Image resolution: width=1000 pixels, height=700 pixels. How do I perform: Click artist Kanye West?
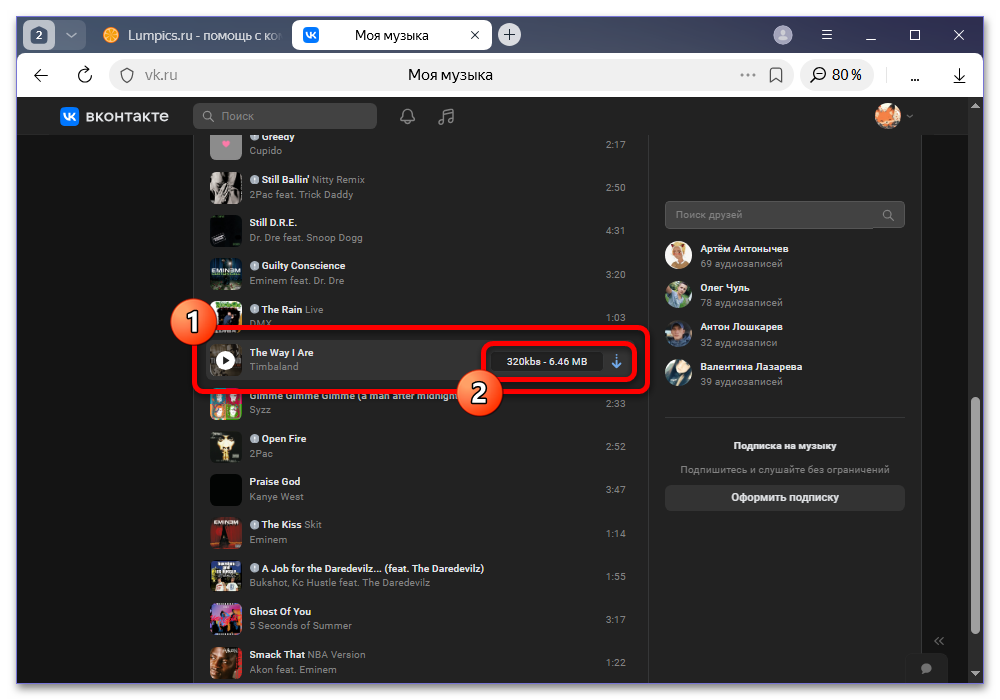click(276, 497)
